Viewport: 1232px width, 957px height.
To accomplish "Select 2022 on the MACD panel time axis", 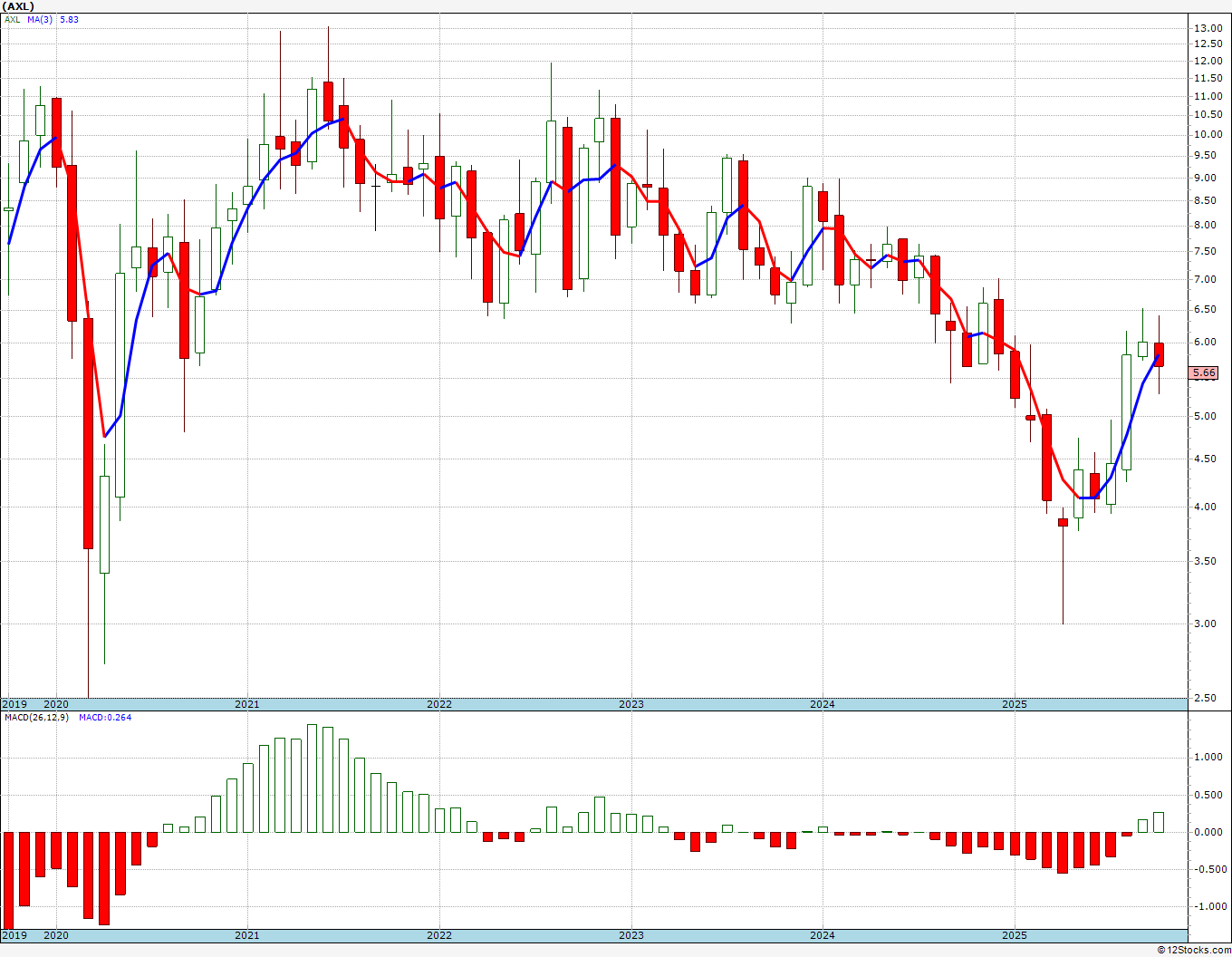I will click(x=439, y=935).
